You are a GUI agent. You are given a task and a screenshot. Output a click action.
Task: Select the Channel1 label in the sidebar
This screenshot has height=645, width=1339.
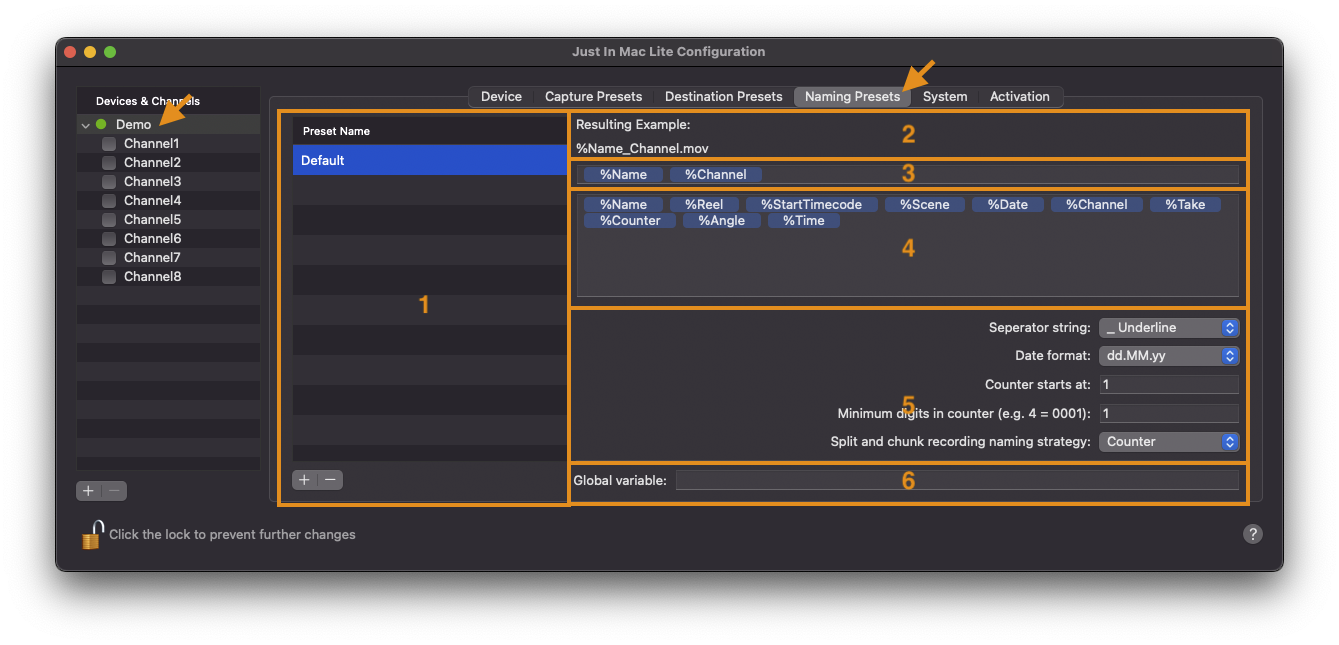click(151, 144)
